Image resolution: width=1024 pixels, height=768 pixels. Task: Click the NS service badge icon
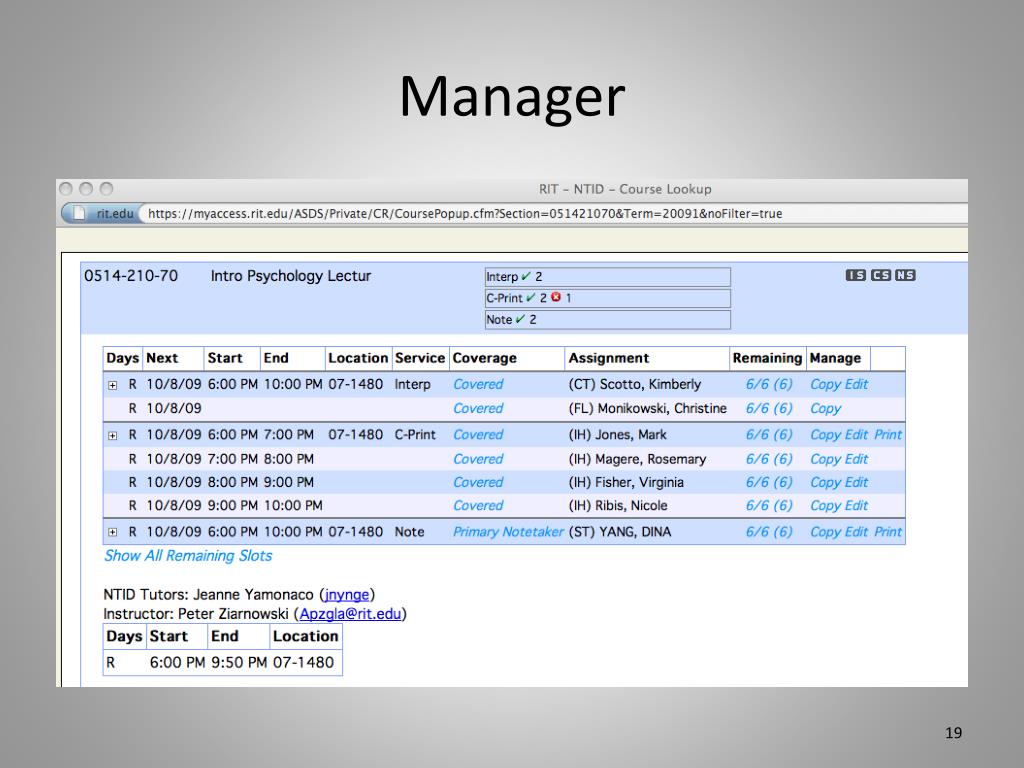click(x=905, y=275)
